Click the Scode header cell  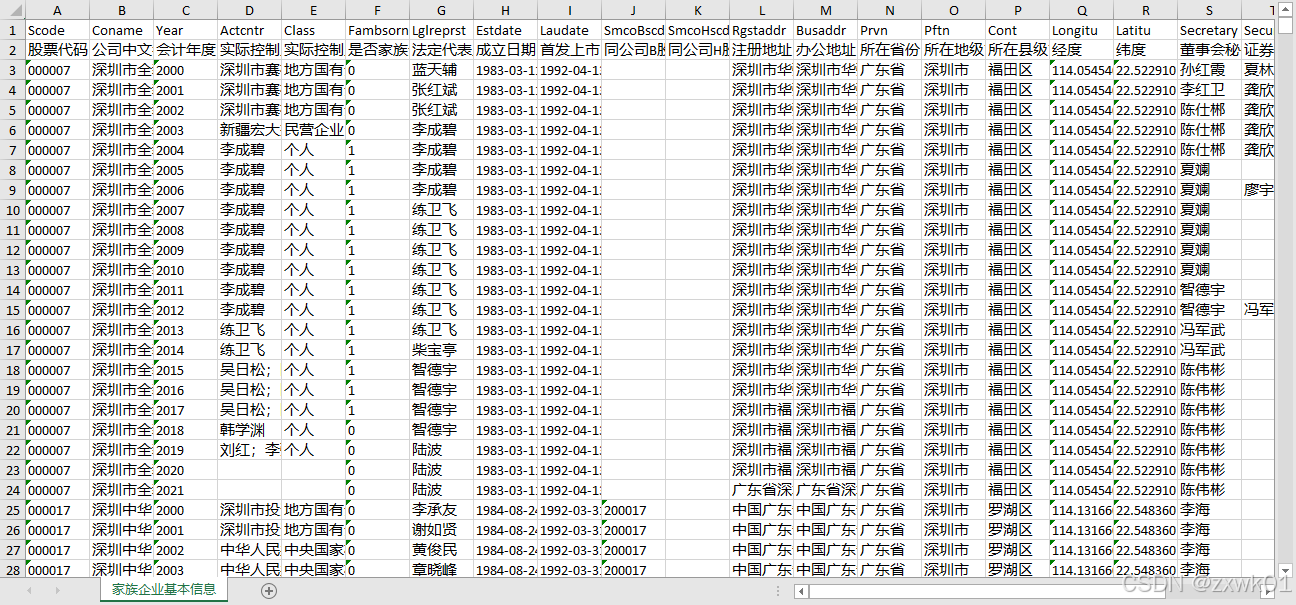pyautogui.click(x=57, y=30)
